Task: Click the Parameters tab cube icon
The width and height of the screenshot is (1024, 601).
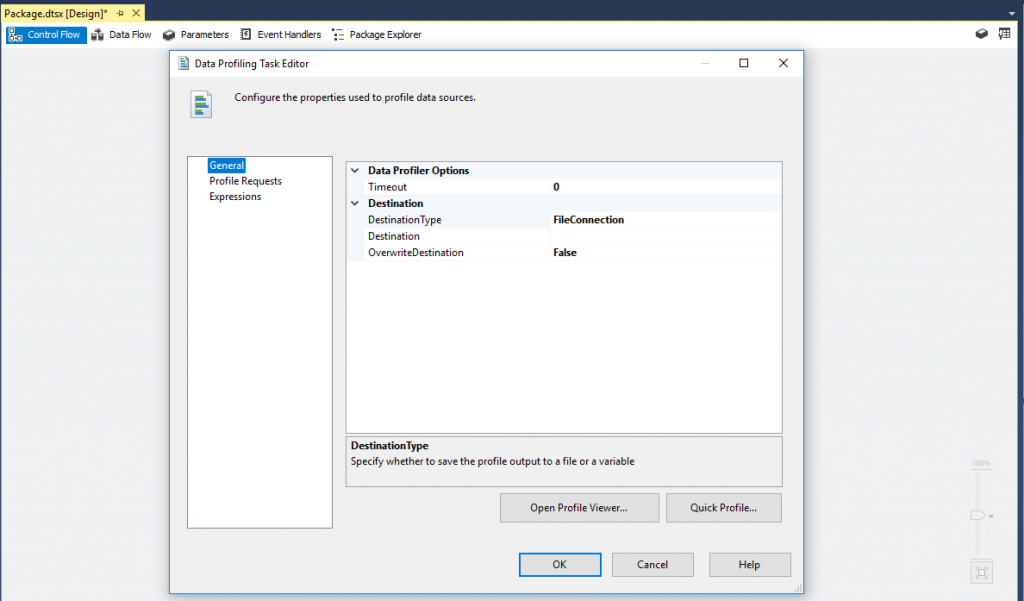Action: coord(169,35)
